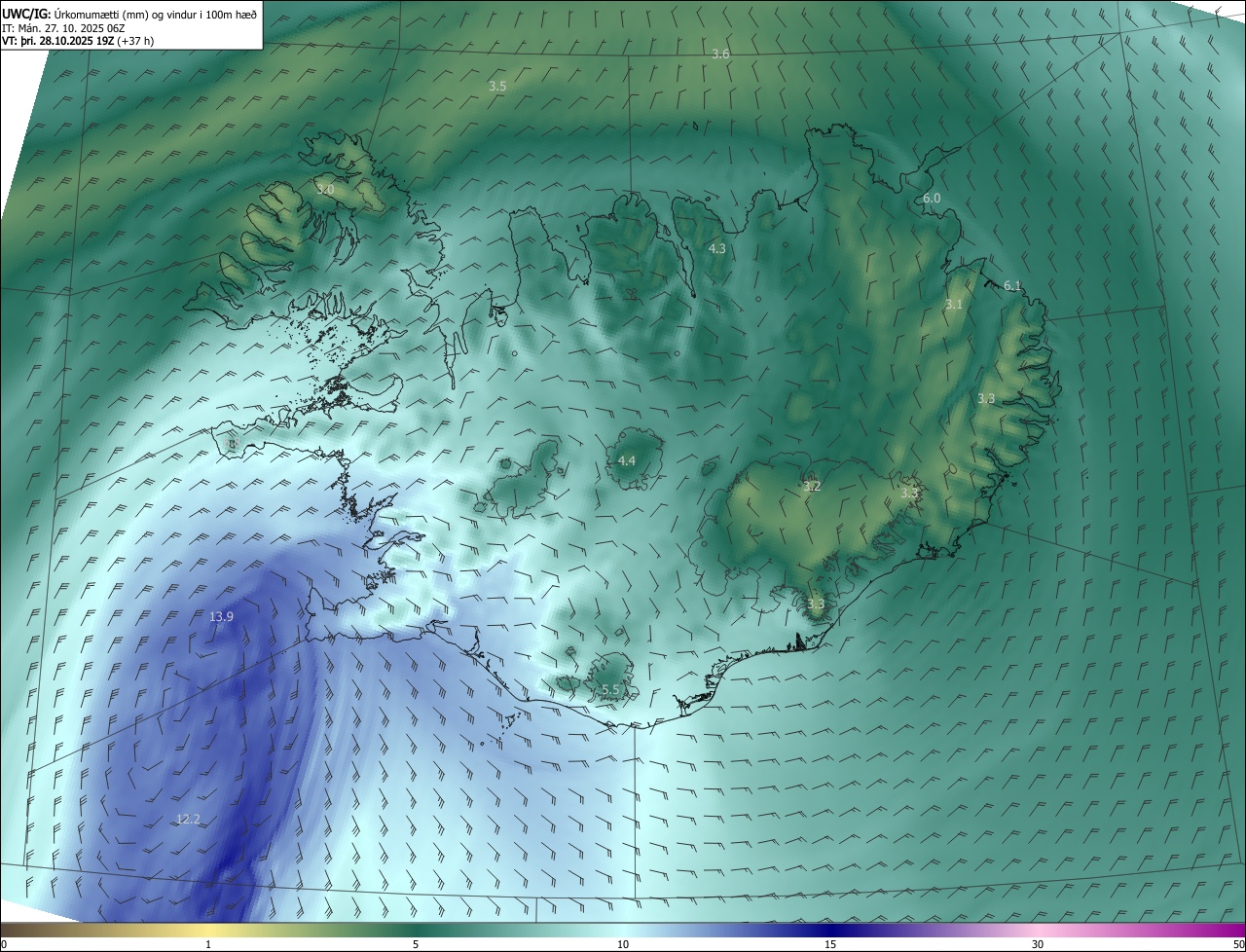
Task: Click the color scale tick label 1
Action: [208, 944]
